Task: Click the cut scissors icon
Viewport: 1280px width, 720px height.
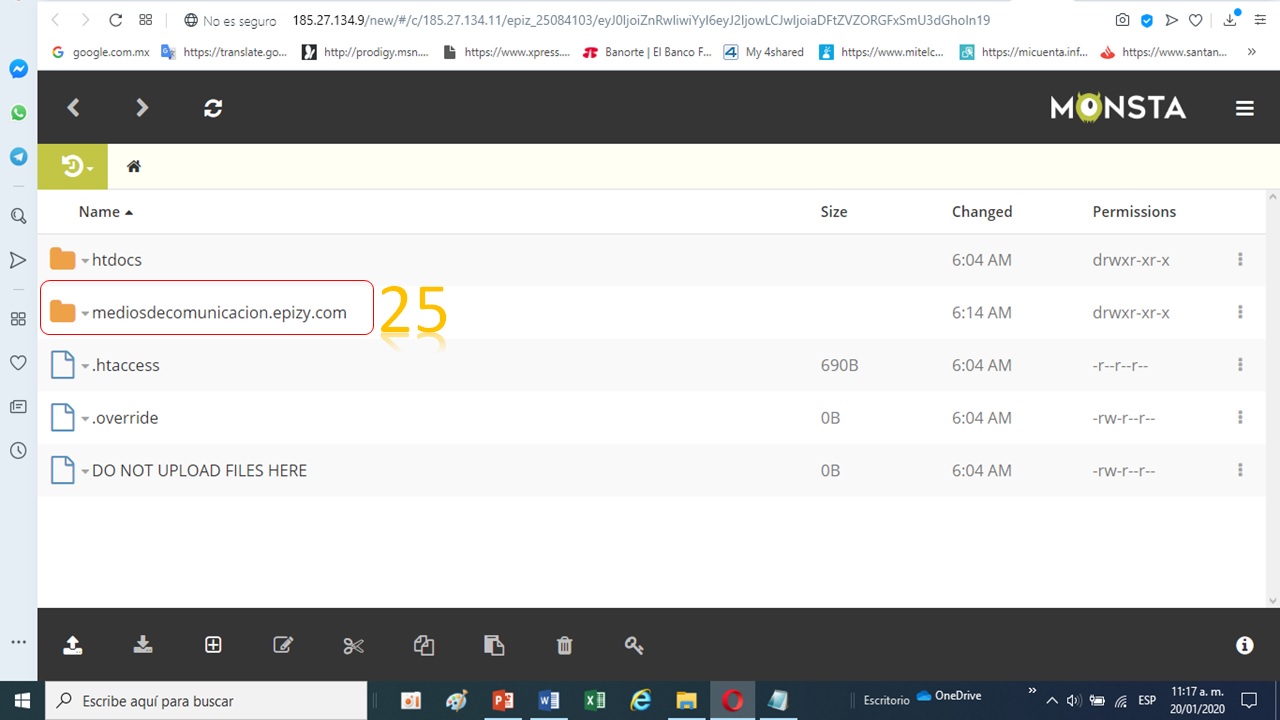Action: point(353,645)
